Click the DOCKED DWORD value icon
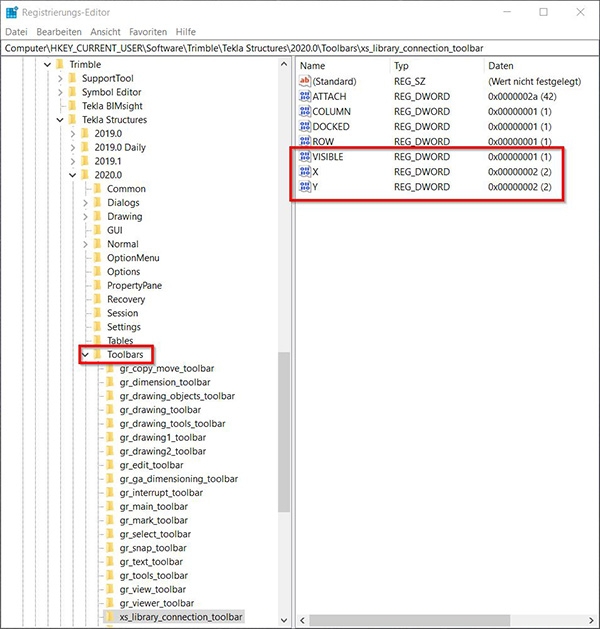600x629 pixels. point(305,126)
